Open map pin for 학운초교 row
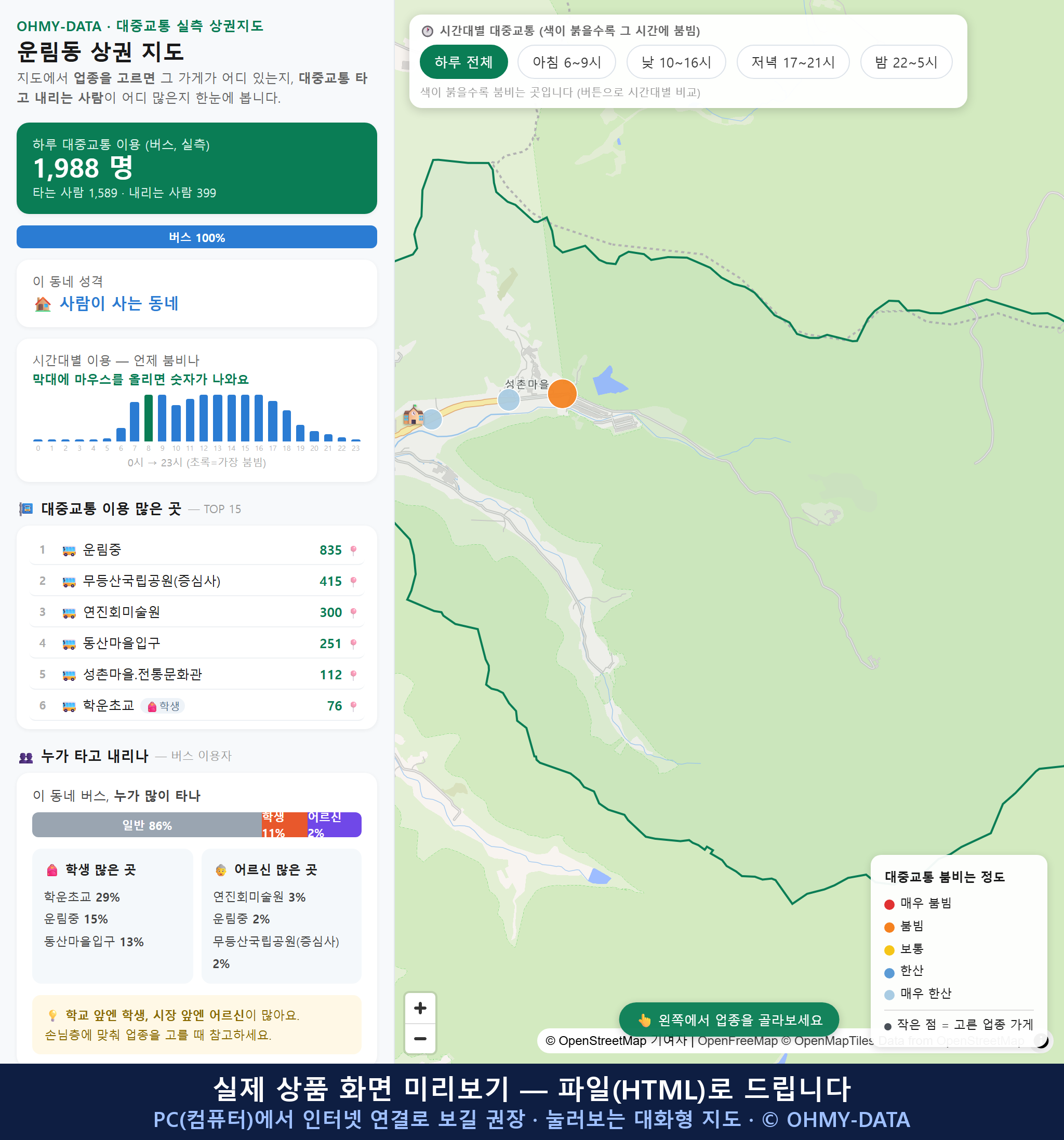1064x1140 pixels. 353,705
